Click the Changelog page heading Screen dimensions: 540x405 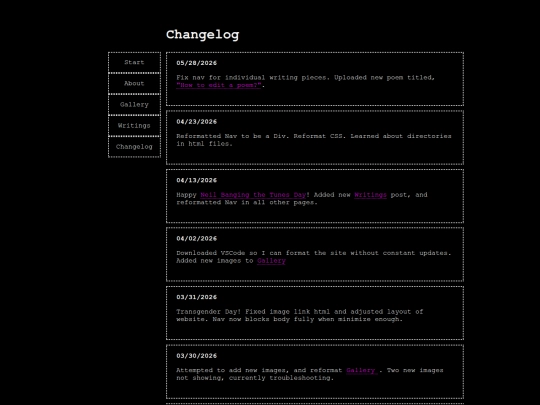pyautogui.click(x=202, y=34)
